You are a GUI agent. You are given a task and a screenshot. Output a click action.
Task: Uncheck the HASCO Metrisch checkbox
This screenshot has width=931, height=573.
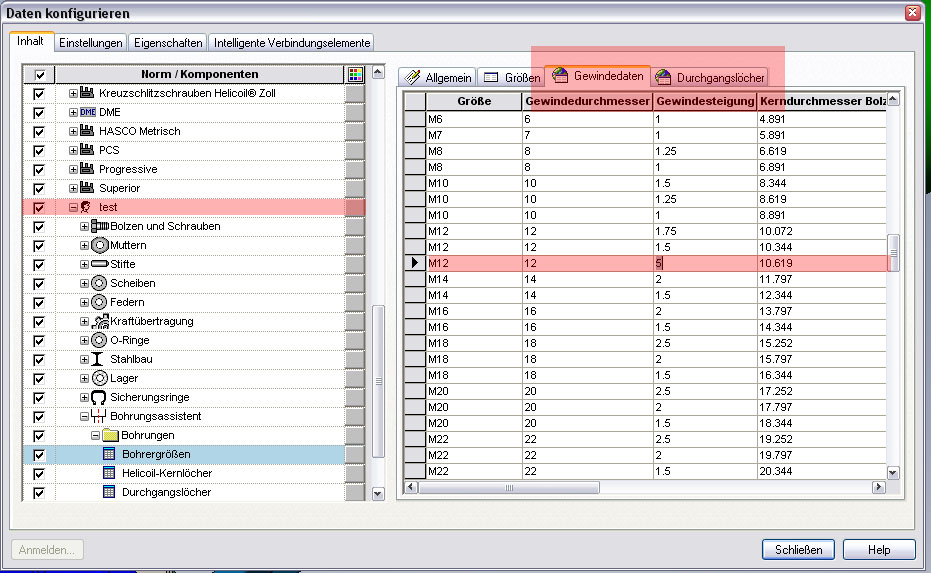39,131
